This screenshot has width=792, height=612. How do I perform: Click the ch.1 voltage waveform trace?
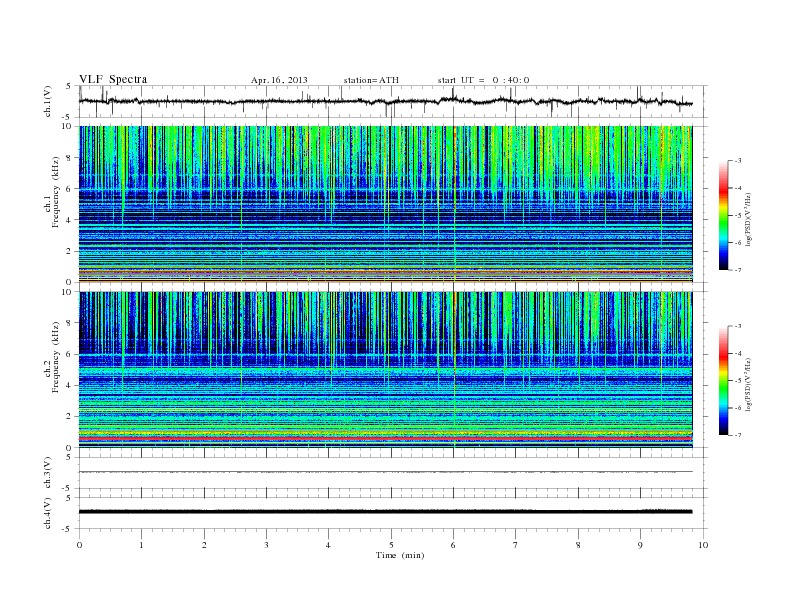385,101
